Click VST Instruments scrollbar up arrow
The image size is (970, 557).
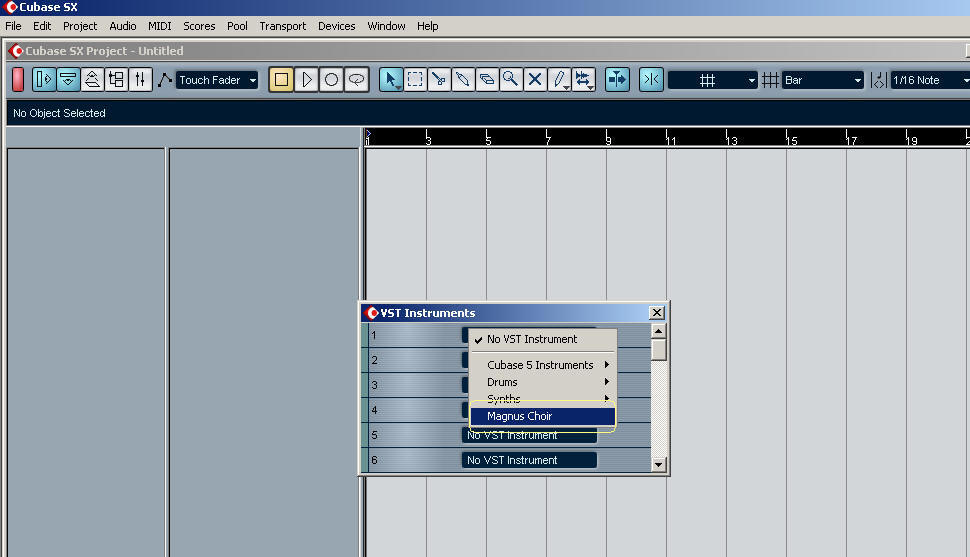tap(658, 331)
